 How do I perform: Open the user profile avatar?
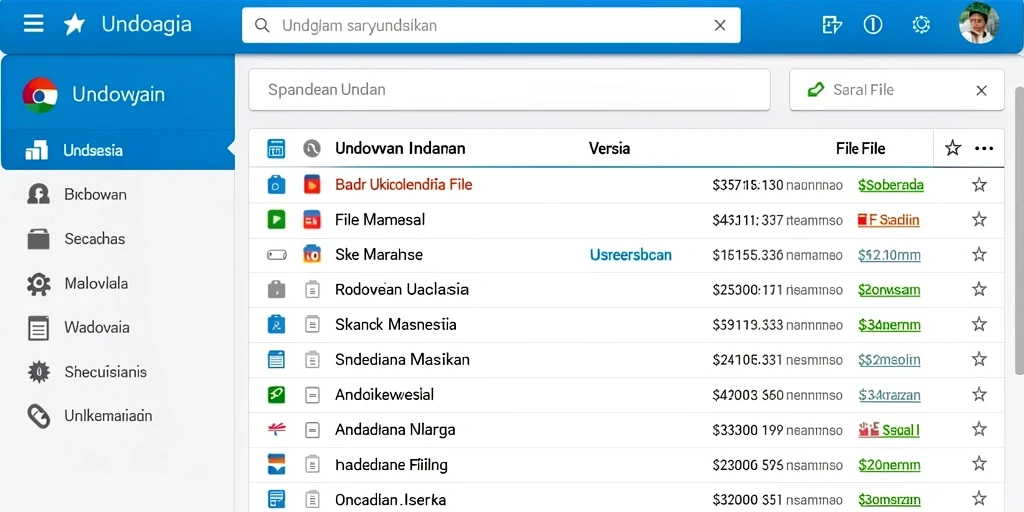click(978, 23)
